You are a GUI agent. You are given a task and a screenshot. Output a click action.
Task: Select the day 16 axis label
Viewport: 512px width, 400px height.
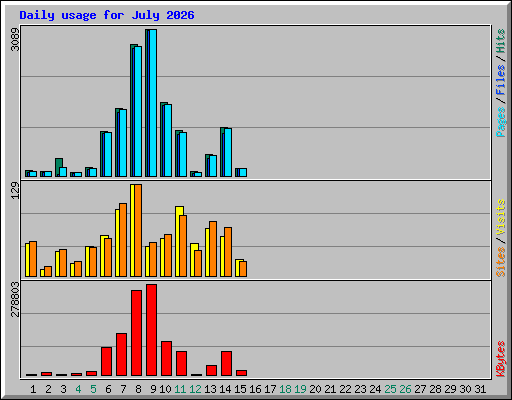coord(255,389)
